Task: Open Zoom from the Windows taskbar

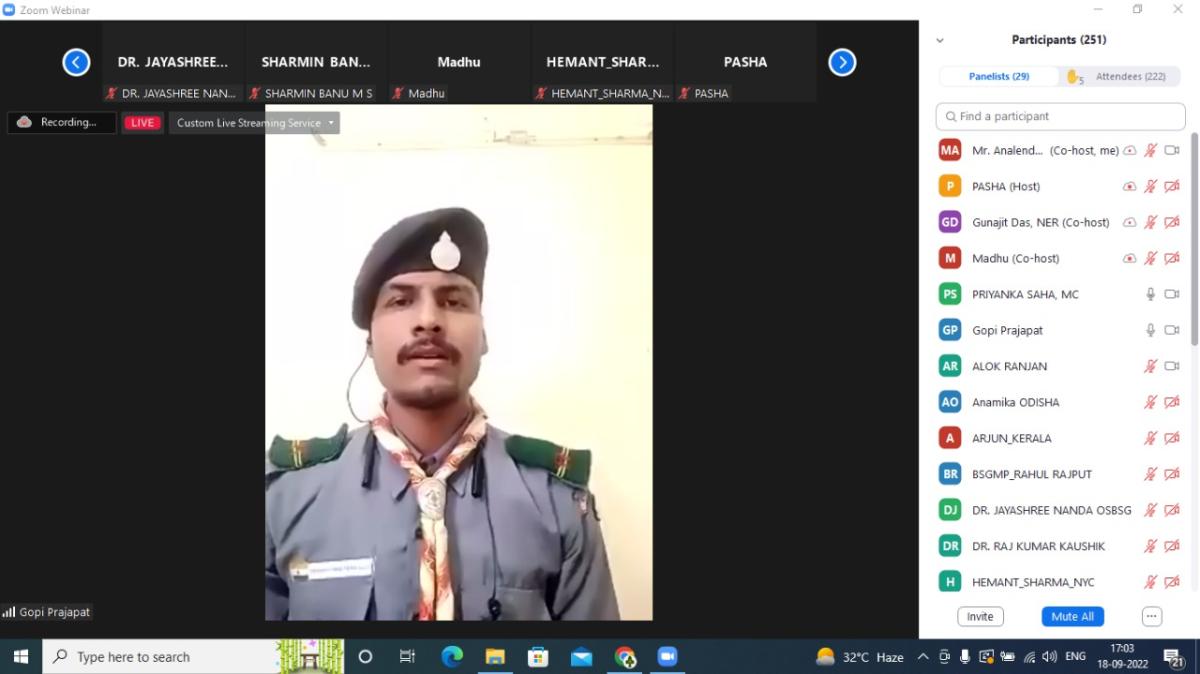Action: click(x=667, y=657)
